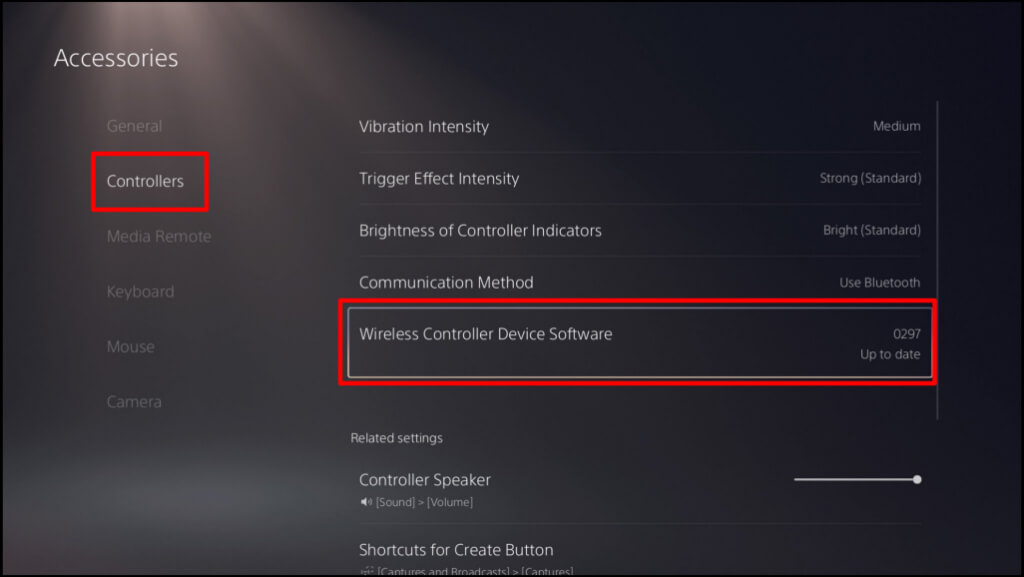
Task: Open Shortcuts for Create Button
Action: (x=456, y=550)
